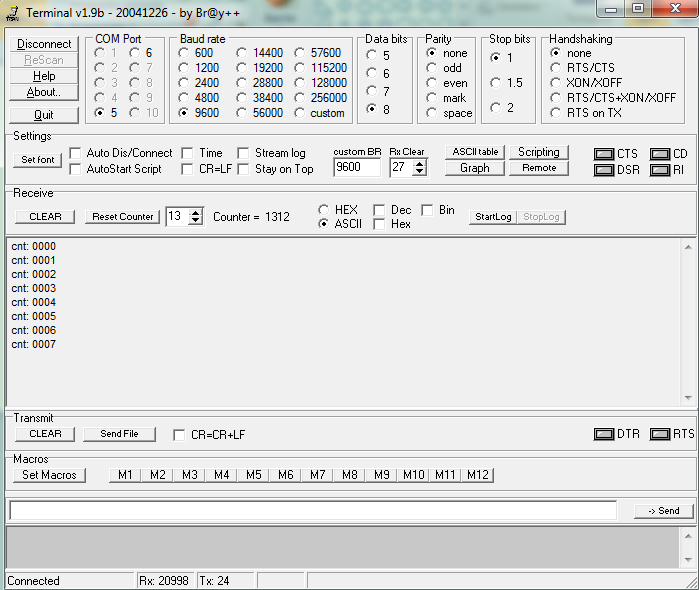Select custom baud rate option
Viewport: 699px width, 590px height.
[300, 113]
